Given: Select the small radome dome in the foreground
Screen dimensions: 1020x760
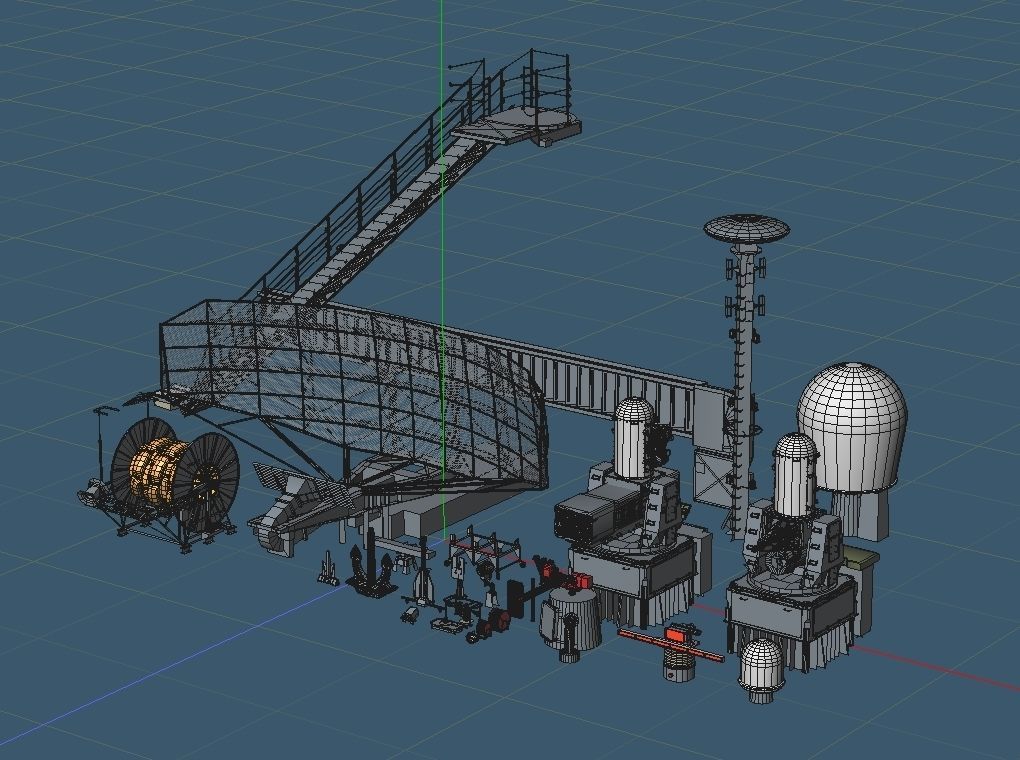Looking at the screenshot, I should pos(762,669).
